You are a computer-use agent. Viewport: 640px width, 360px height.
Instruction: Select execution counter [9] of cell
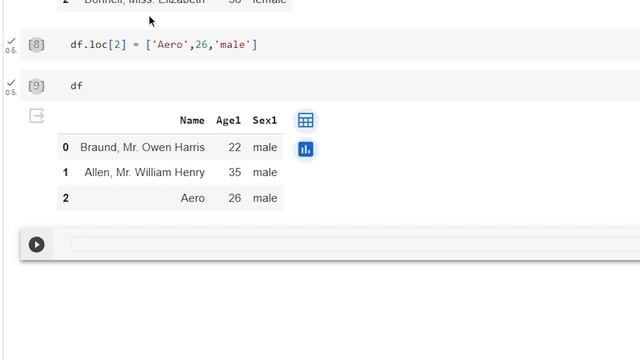click(x=36, y=86)
